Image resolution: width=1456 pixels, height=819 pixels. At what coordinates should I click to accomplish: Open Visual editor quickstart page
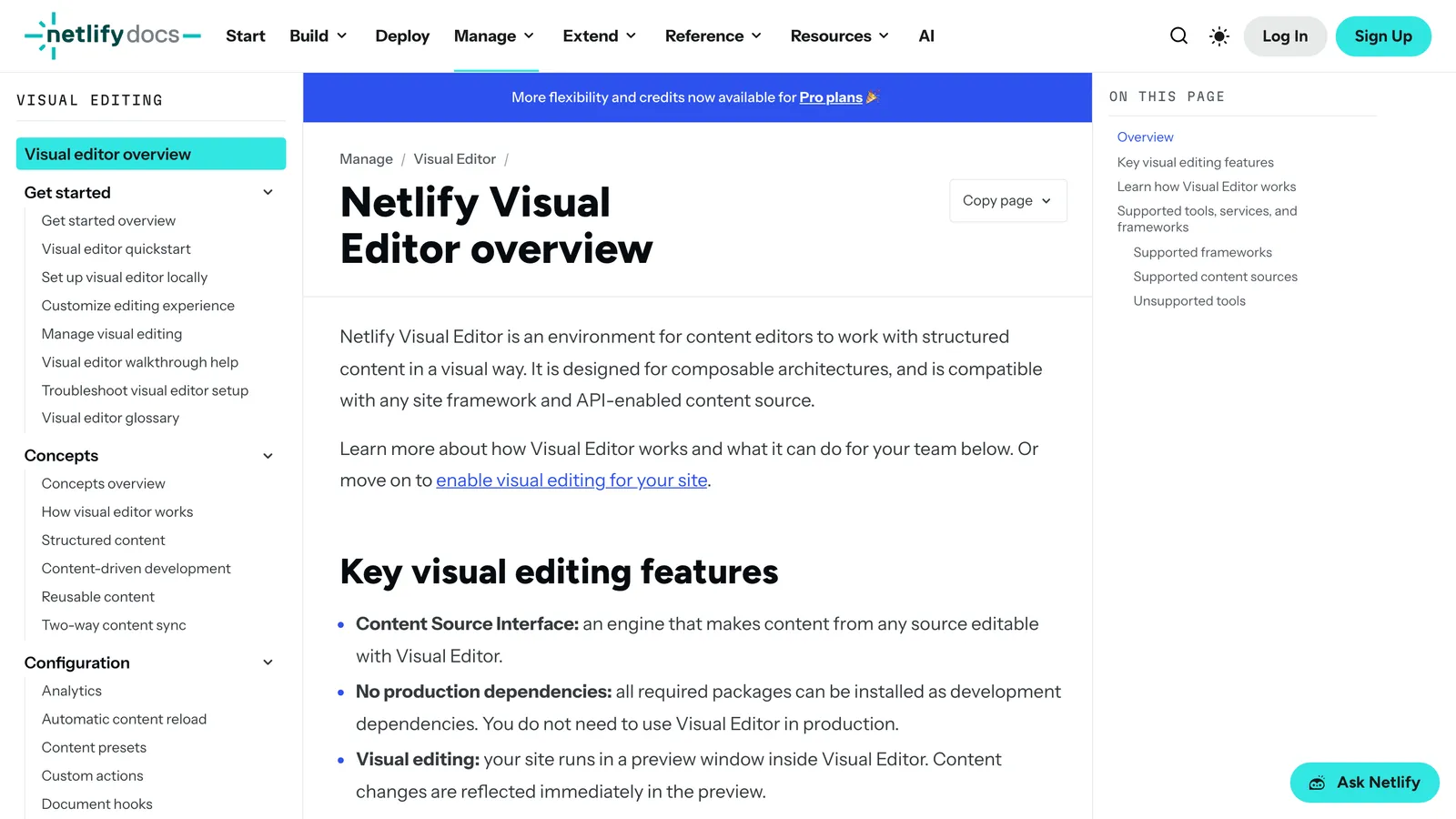pyautogui.click(x=116, y=249)
